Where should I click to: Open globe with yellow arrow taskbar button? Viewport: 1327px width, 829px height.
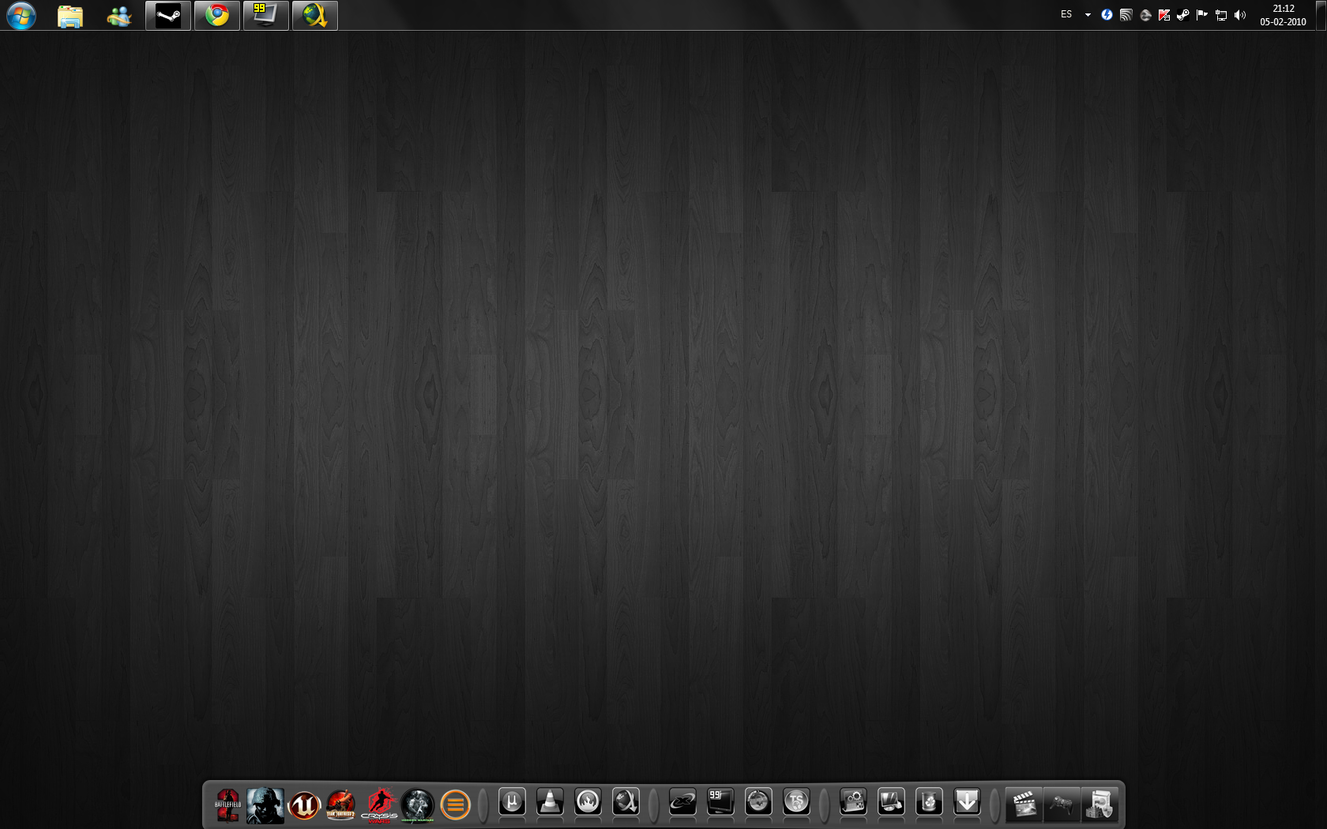coord(315,16)
